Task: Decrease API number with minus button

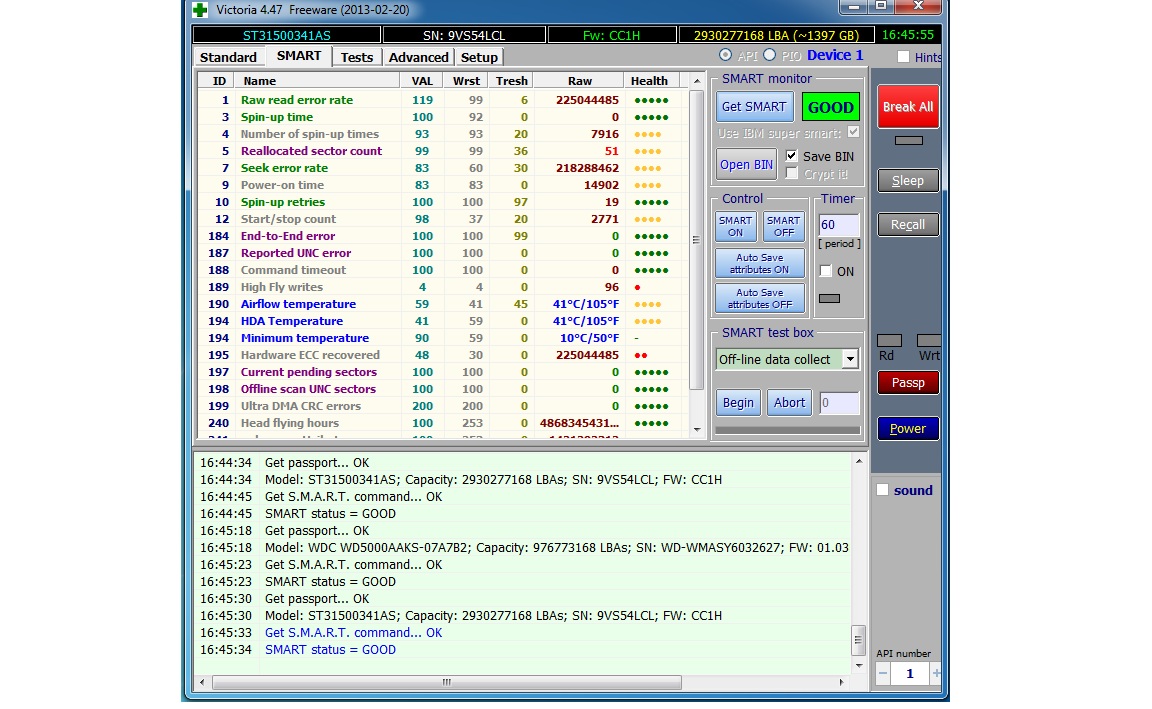Action: 882,673
